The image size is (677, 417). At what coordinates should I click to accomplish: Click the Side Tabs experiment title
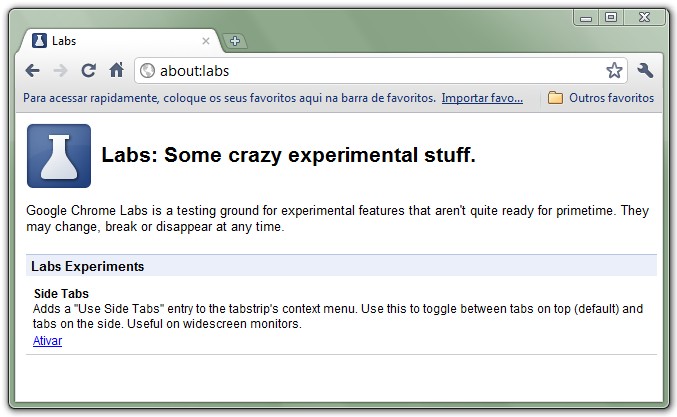(61, 294)
